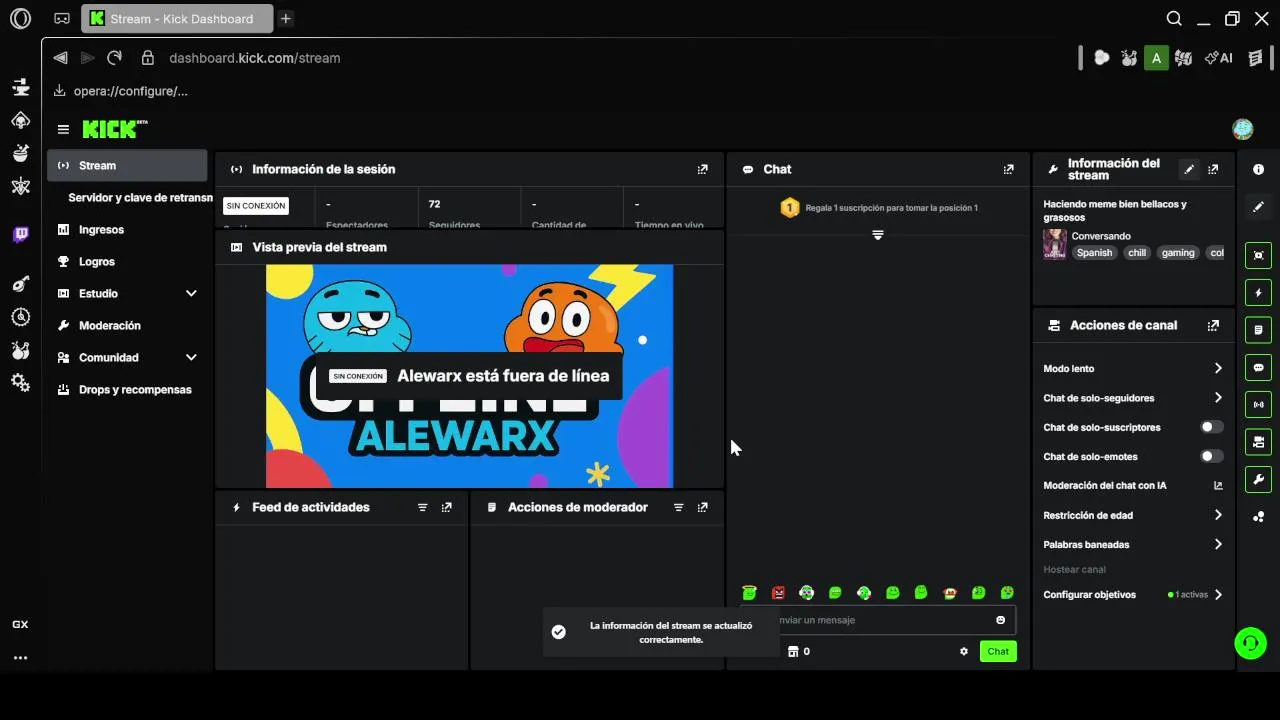Click the Spanish tag
This screenshot has width=1280, height=720.
click(1094, 253)
